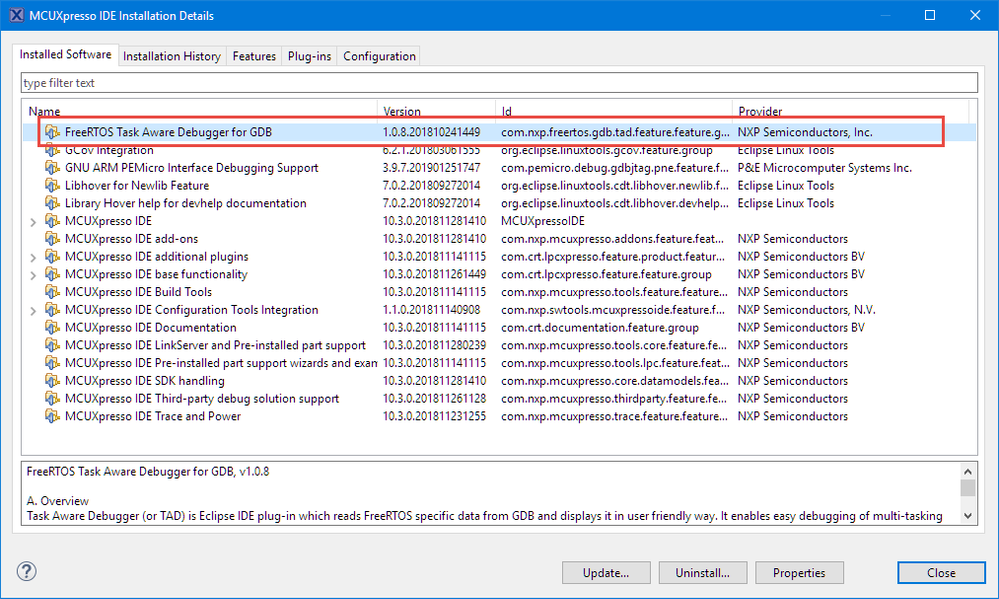999x599 pixels.
Task: Click the description pane scrollbar thumb
Action: tap(968, 488)
